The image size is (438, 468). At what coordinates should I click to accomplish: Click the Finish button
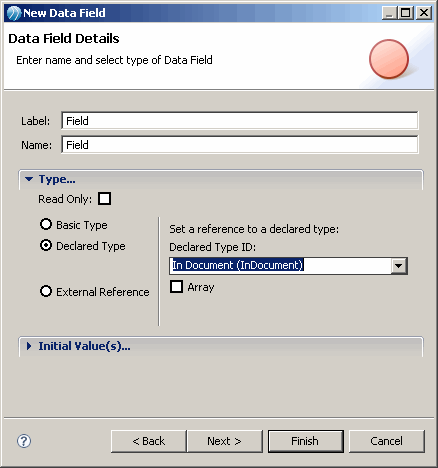tap(305, 441)
